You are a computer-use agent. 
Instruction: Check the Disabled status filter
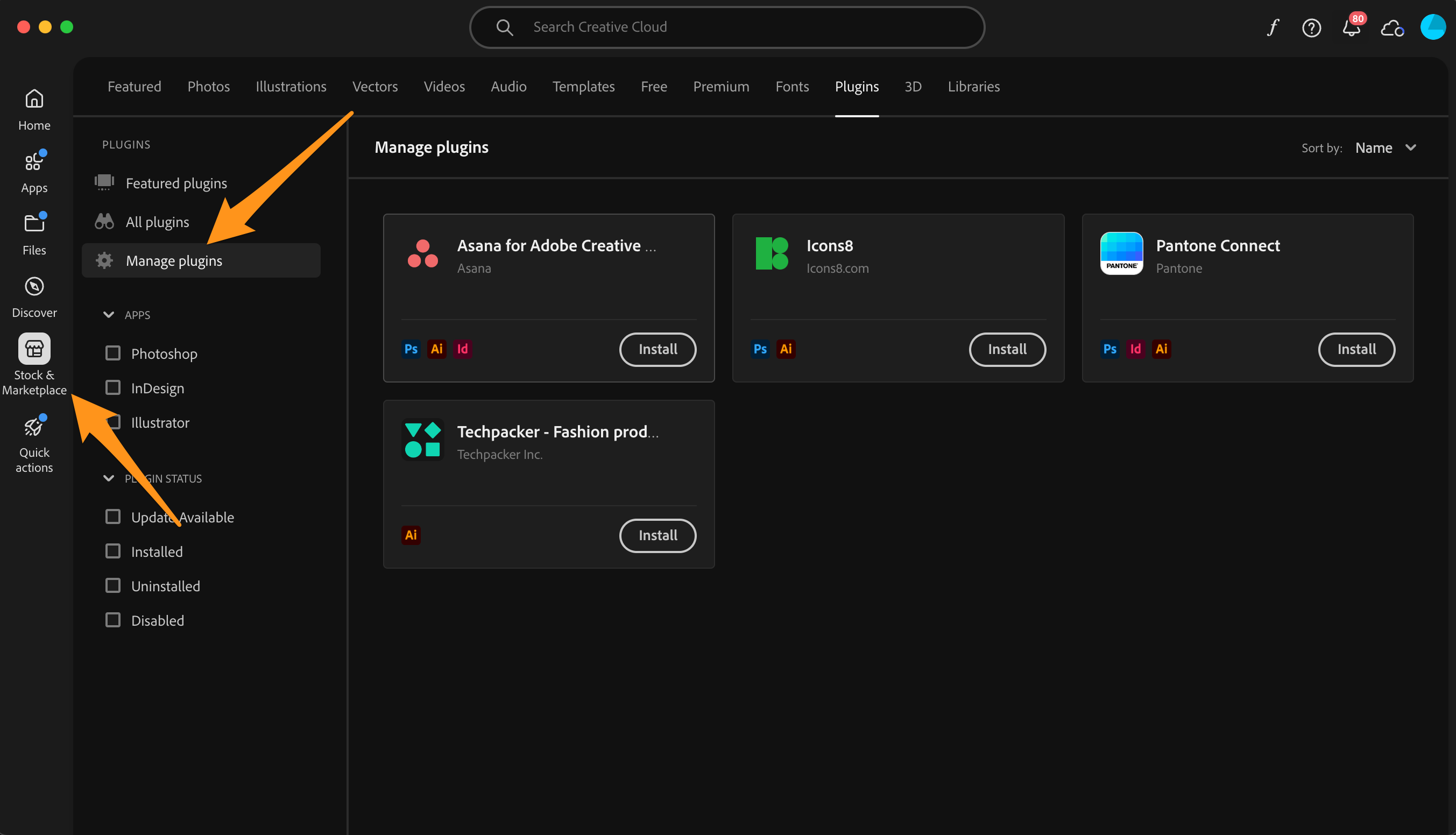pos(113,620)
